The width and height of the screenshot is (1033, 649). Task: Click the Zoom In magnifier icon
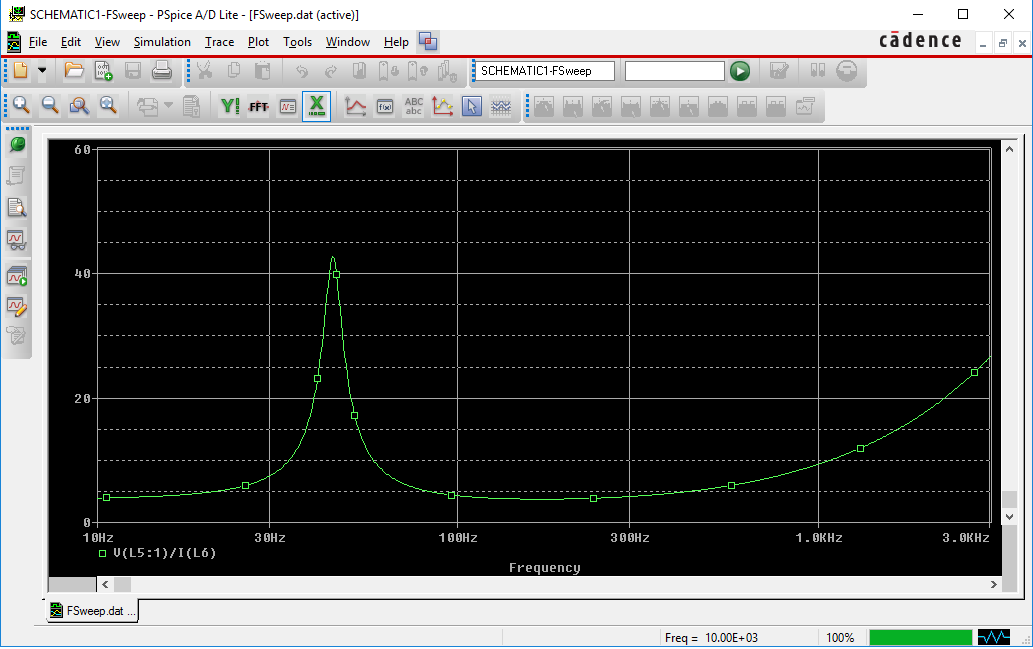[x=21, y=105]
